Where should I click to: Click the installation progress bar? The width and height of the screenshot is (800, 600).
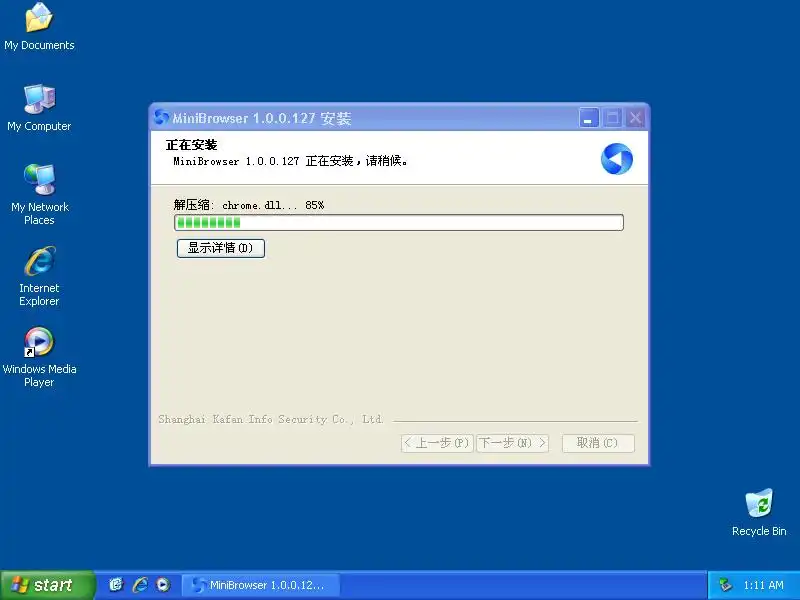[399, 222]
